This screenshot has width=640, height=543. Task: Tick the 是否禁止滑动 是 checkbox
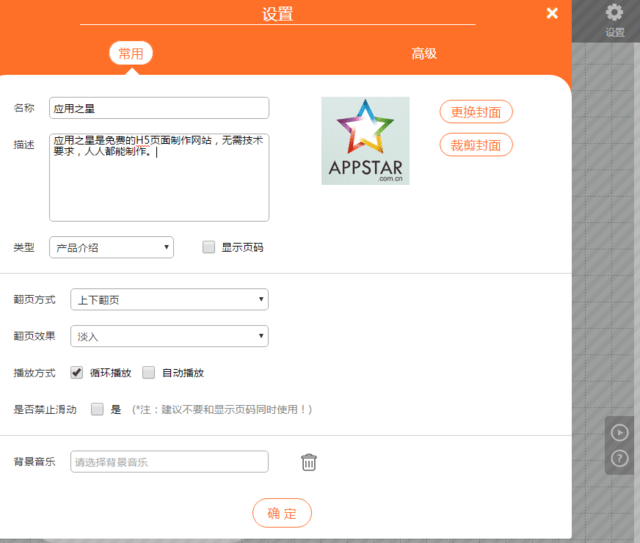[x=97, y=409]
